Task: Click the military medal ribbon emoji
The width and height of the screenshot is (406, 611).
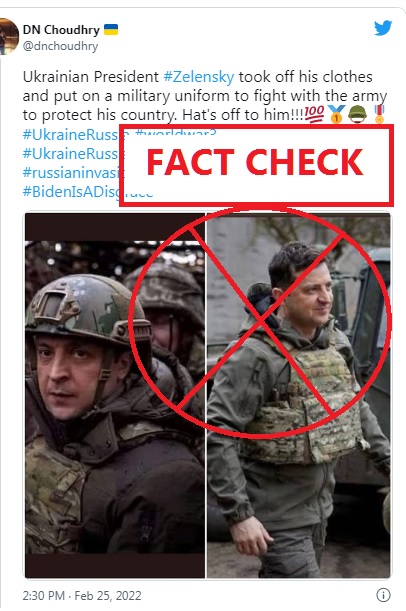Action: click(x=379, y=114)
